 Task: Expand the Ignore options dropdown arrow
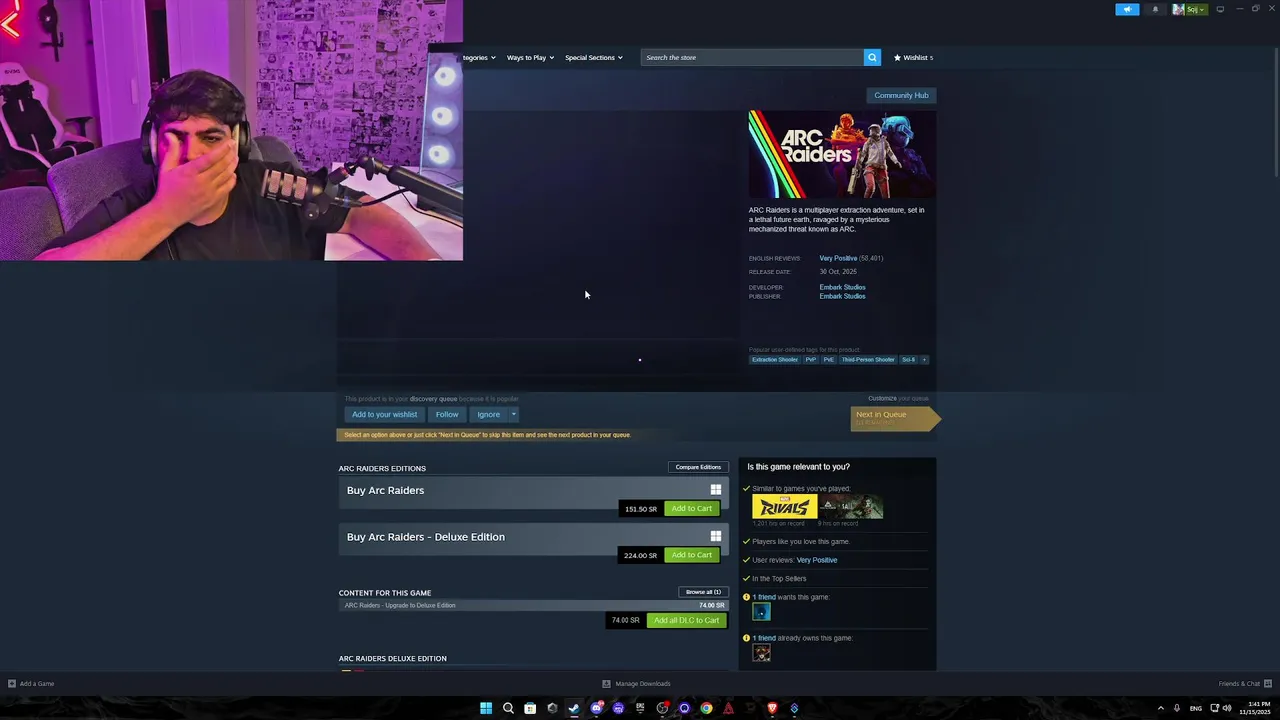pyautogui.click(x=514, y=414)
